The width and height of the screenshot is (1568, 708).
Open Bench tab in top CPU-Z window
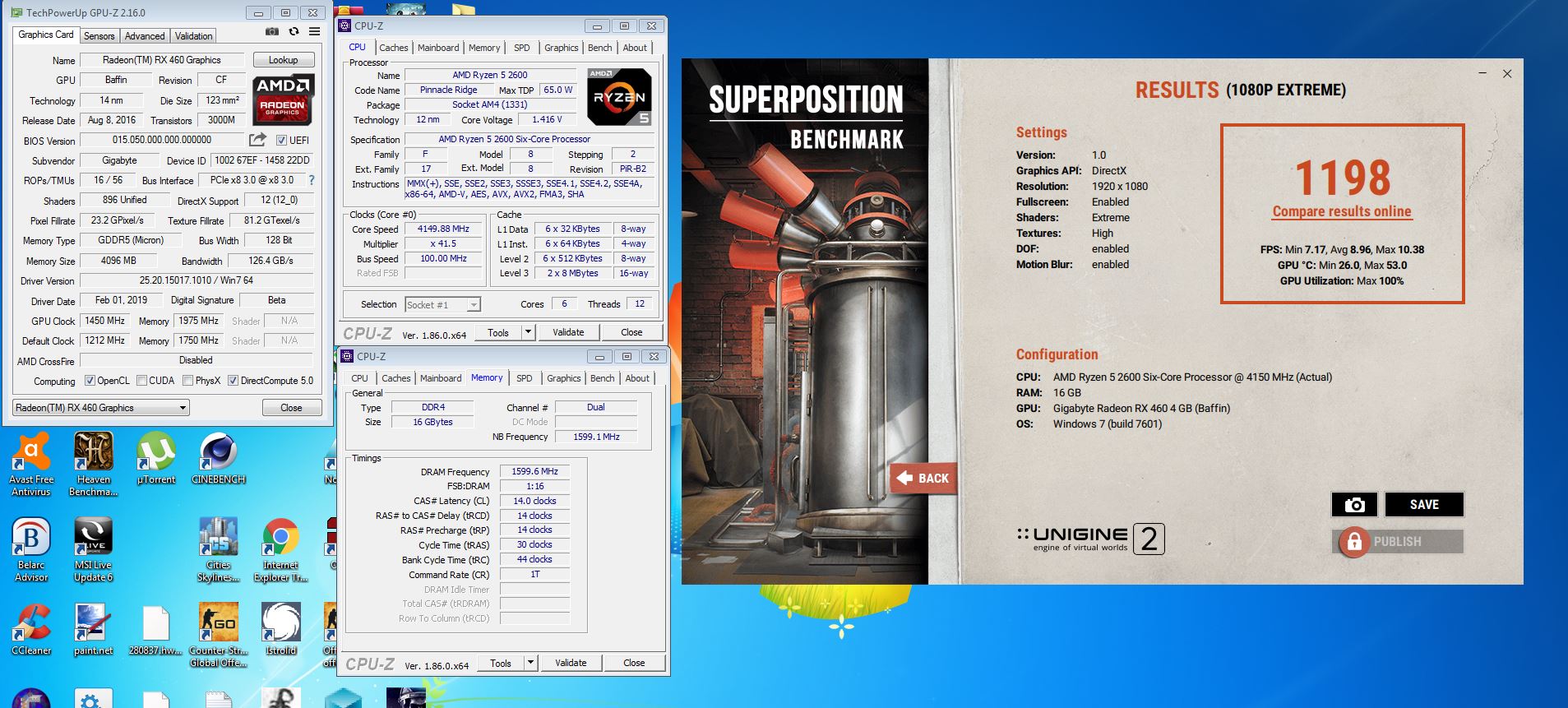coord(600,48)
